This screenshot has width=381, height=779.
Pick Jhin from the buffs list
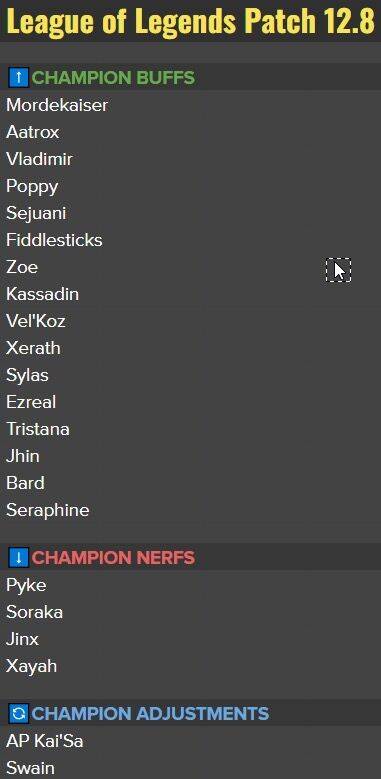click(x=23, y=456)
